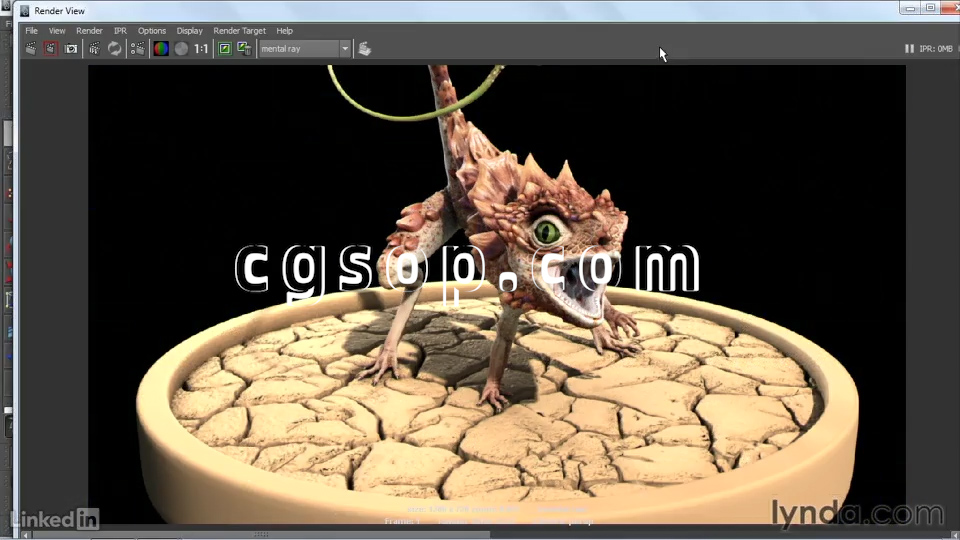The width and height of the screenshot is (960, 540).
Task: Click the Remove image trash icon
Action: pos(244,48)
